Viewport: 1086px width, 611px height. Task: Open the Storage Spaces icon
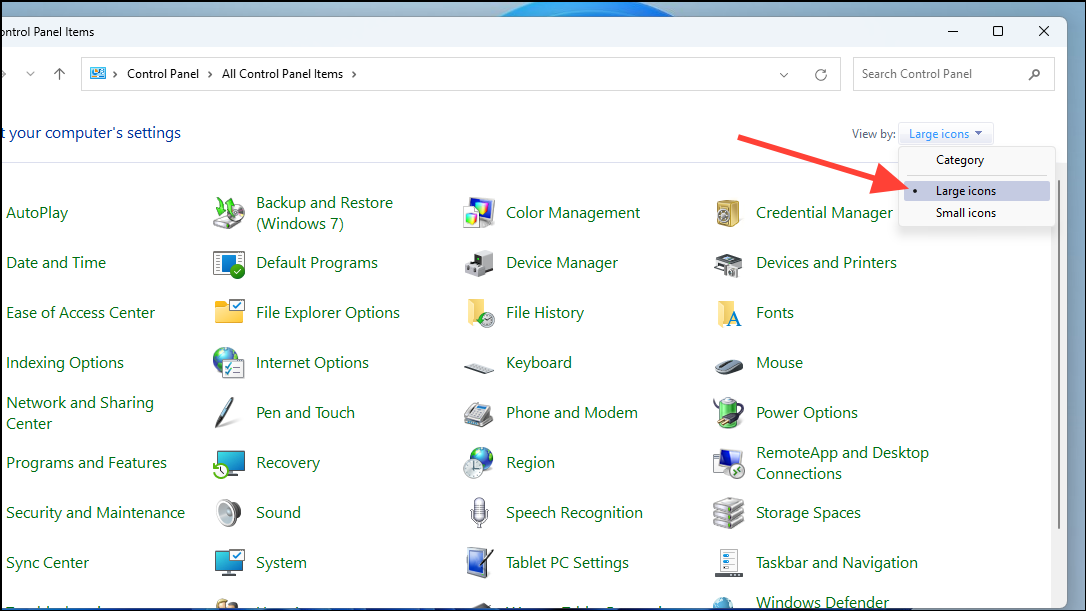(728, 513)
